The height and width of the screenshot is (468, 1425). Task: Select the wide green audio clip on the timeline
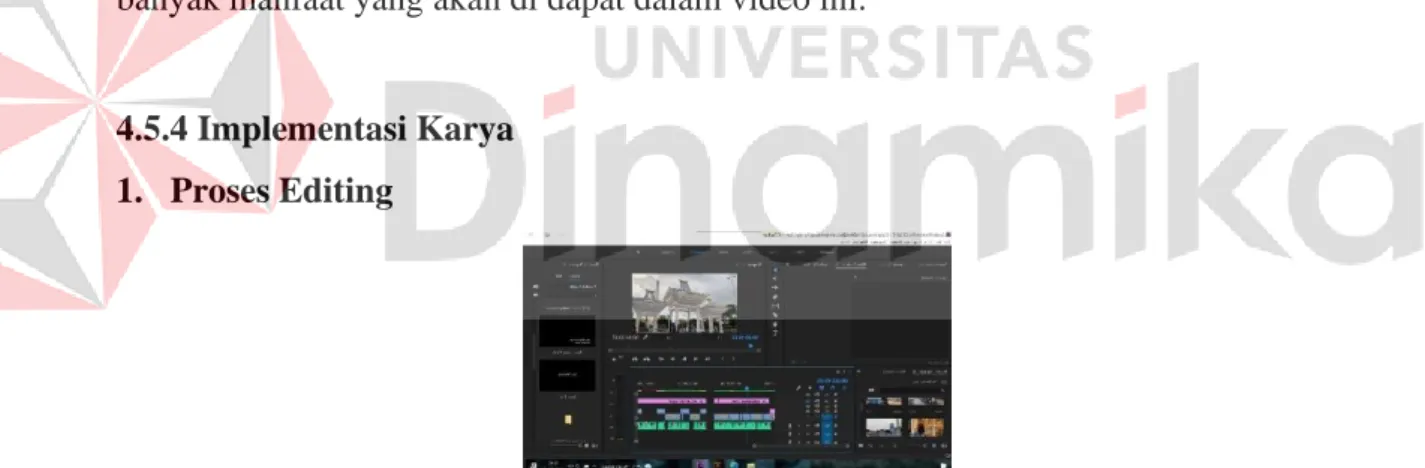(x=743, y=425)
